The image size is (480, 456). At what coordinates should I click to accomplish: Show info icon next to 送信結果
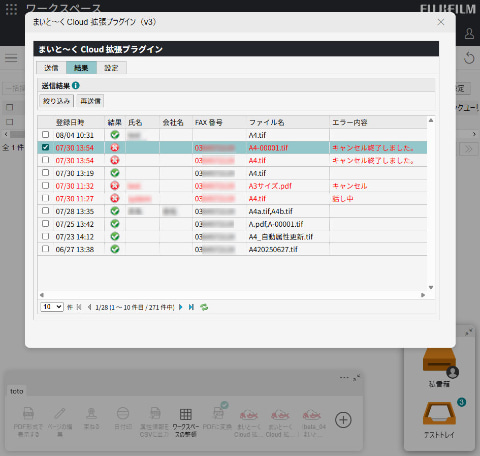[x=76, y=86]
